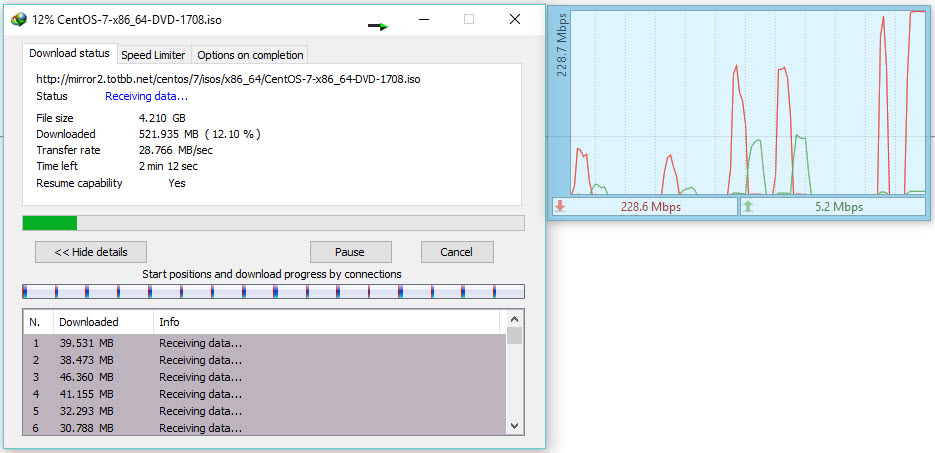Viewport: 935px width, 453px height.
Task: Click the N. column header
Action: (38, 322)
